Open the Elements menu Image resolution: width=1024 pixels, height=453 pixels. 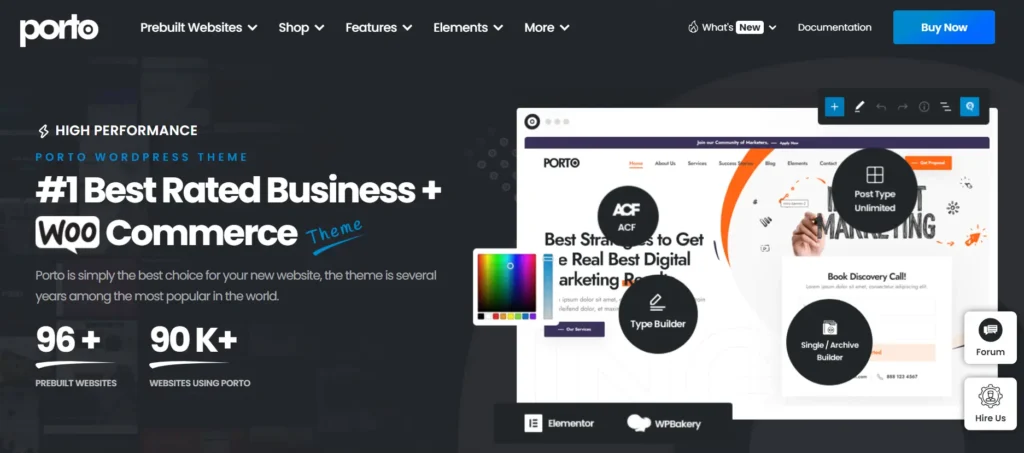[468, 27]
